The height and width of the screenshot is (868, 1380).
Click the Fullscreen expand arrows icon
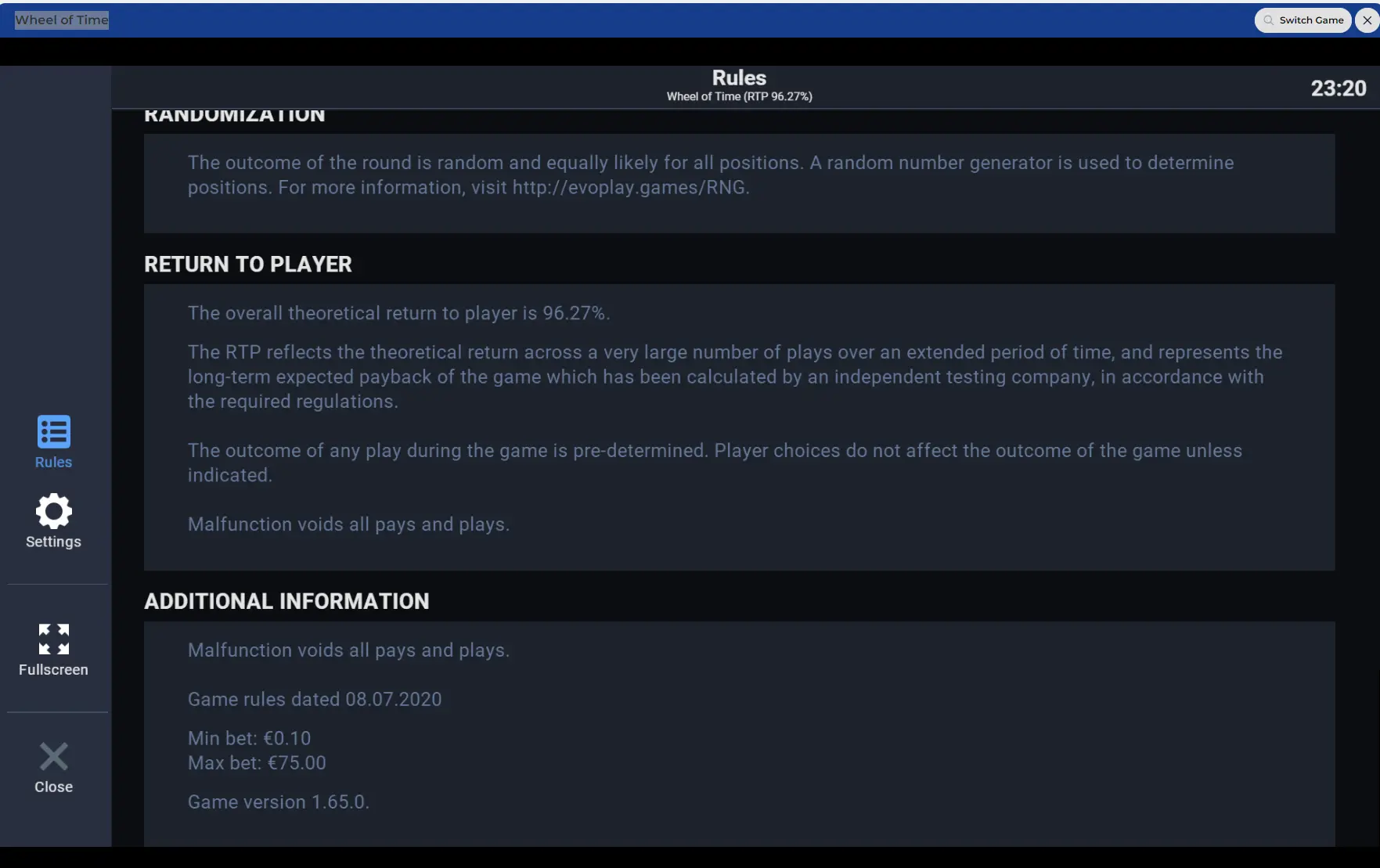coord(53,639)
